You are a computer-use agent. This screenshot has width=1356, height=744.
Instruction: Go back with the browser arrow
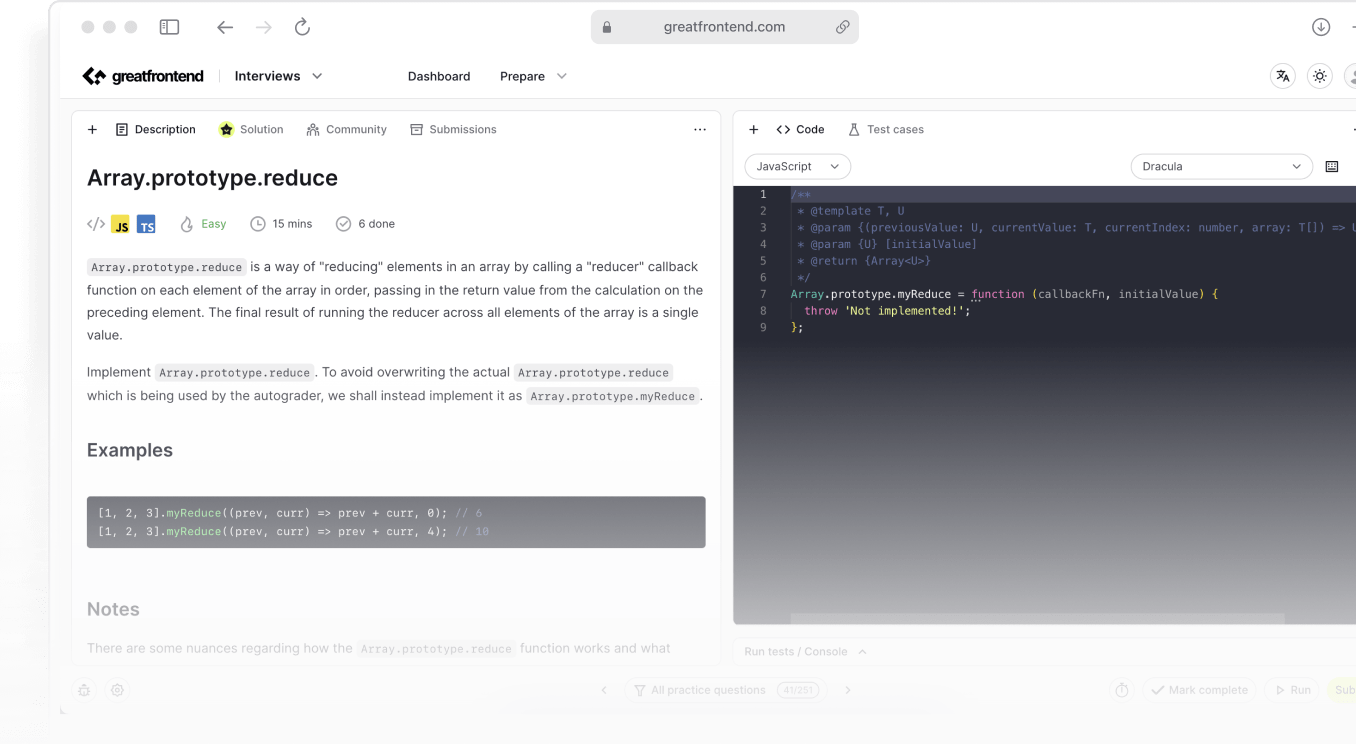[225, 27]
